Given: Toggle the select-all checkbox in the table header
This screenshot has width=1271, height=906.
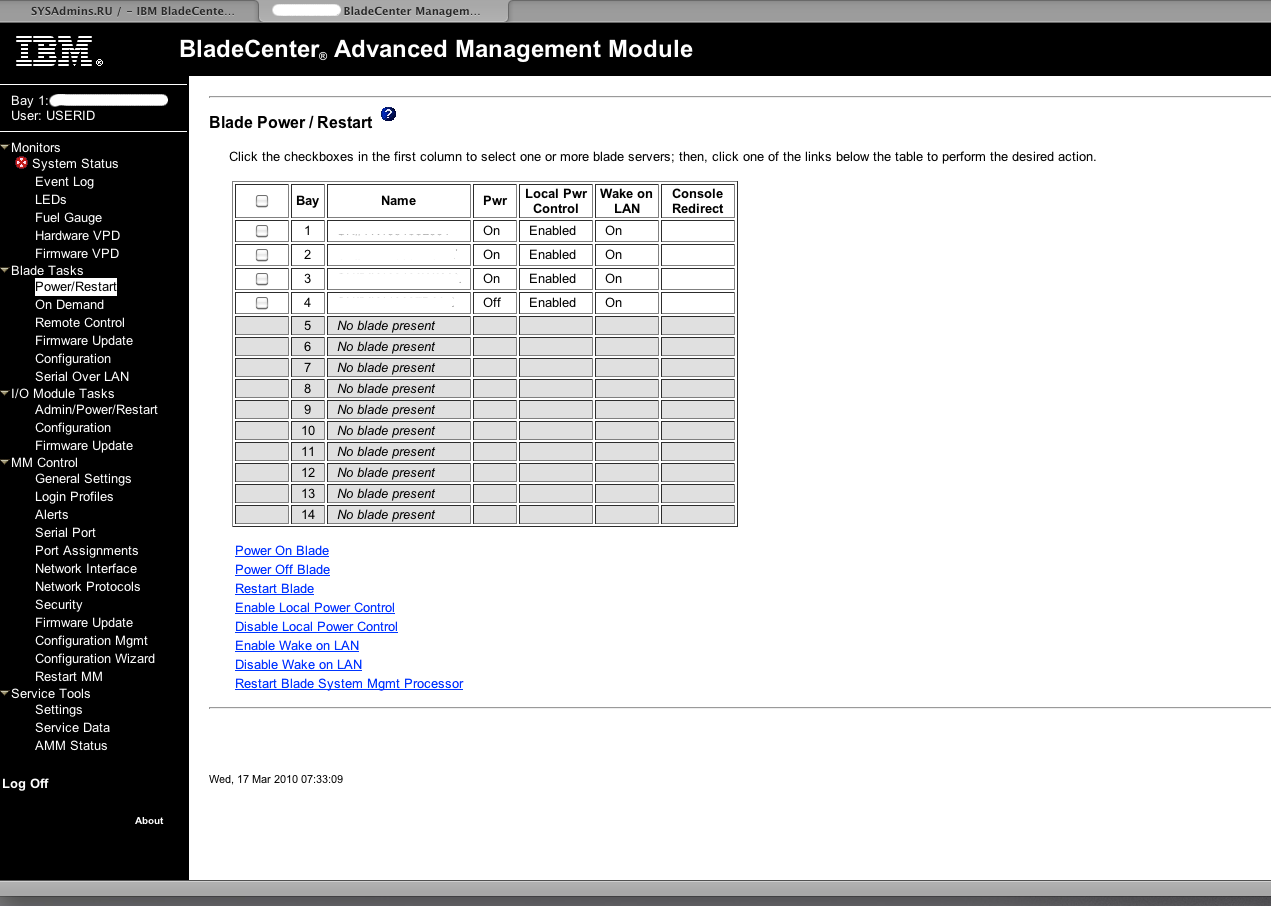Looking at the screenshot, I should coord(262,201).
